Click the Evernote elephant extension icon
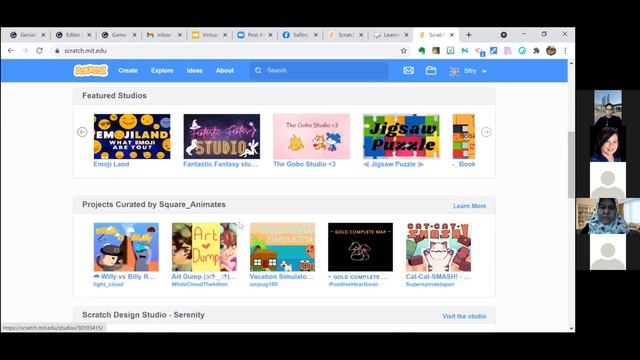640x360 pixels. coord(422,51)
